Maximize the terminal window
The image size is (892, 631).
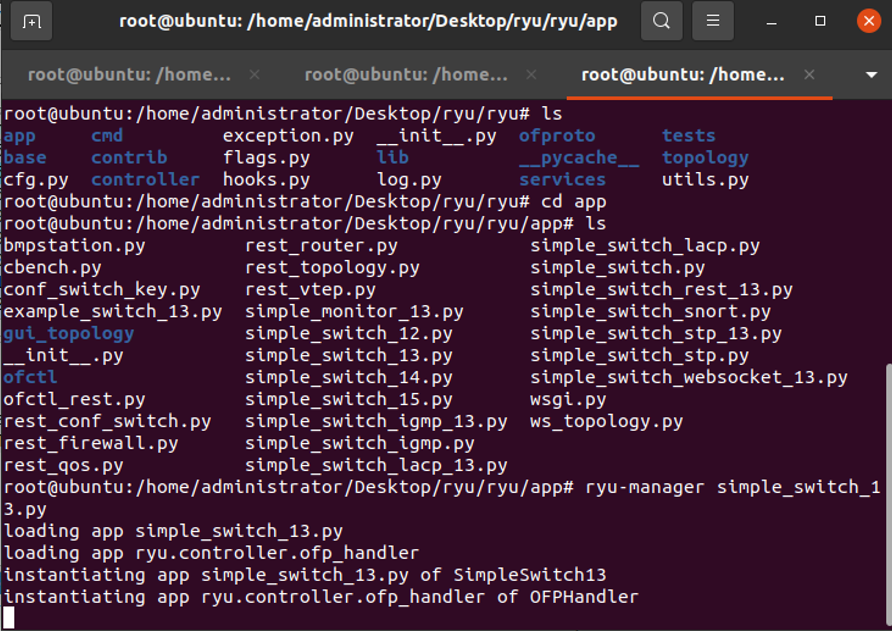820,21
